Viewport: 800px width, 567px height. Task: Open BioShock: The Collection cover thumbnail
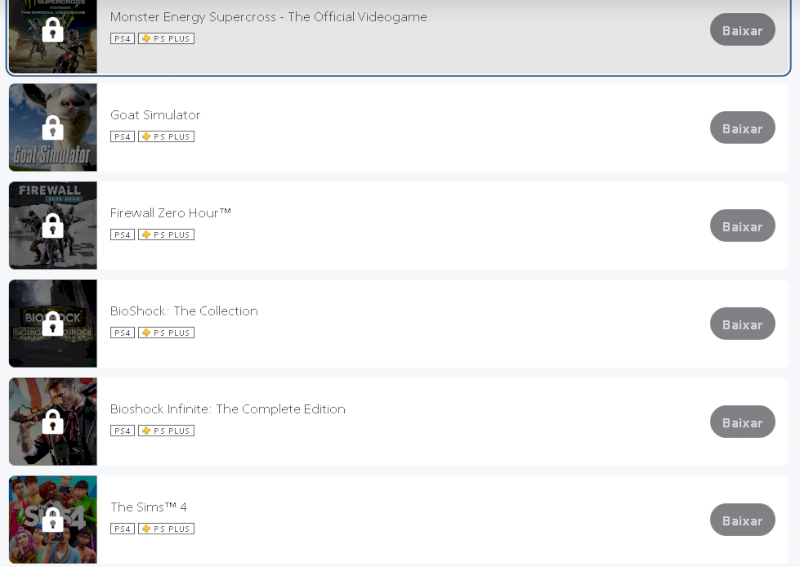[53, 323]
